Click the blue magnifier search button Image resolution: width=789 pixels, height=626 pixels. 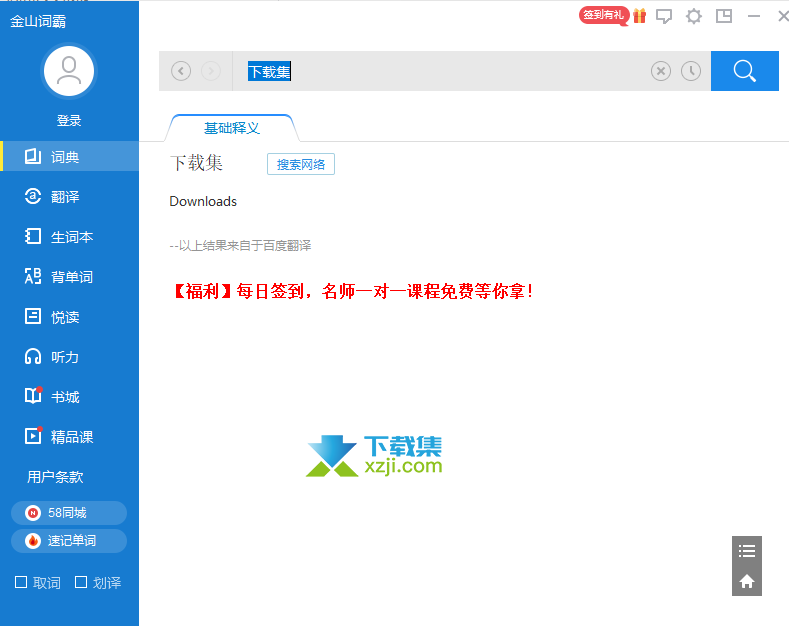click(745, 71)
